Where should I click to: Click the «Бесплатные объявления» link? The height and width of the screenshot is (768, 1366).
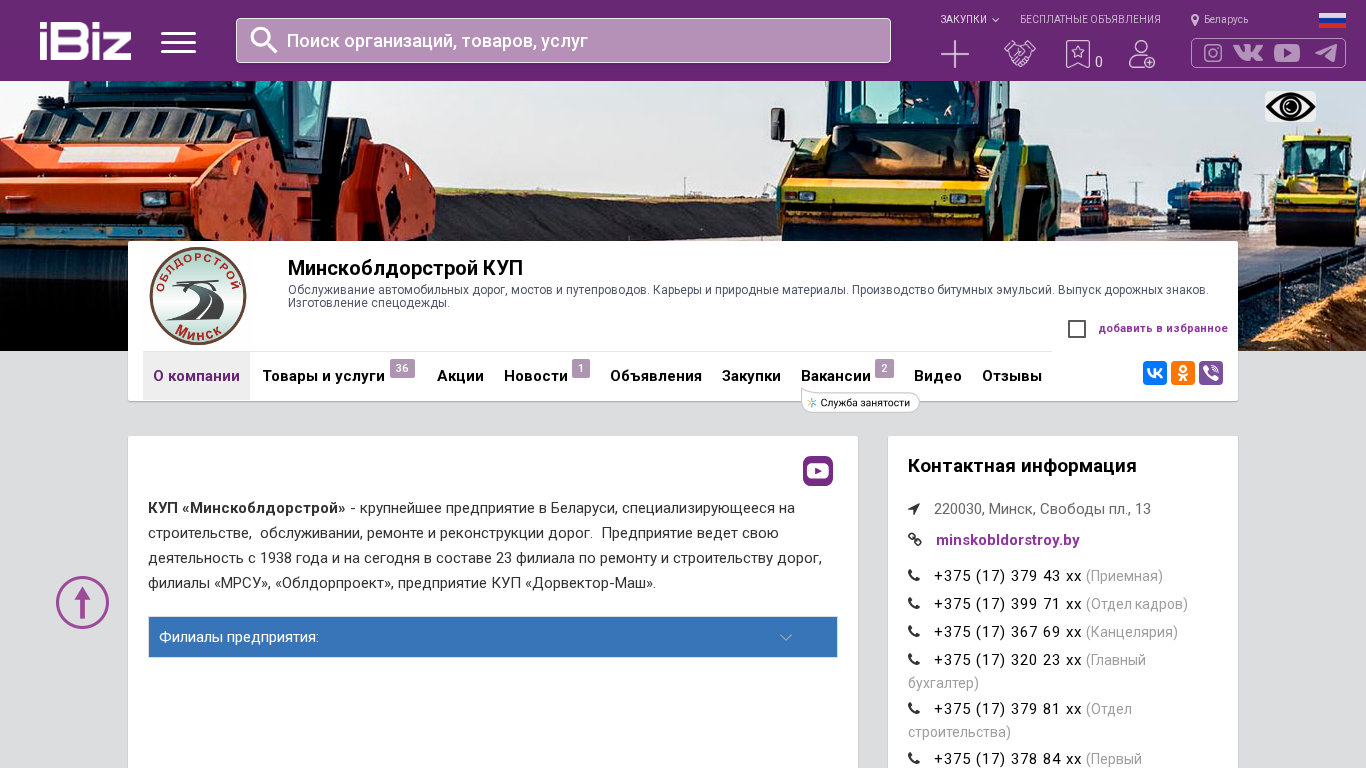1090,20
